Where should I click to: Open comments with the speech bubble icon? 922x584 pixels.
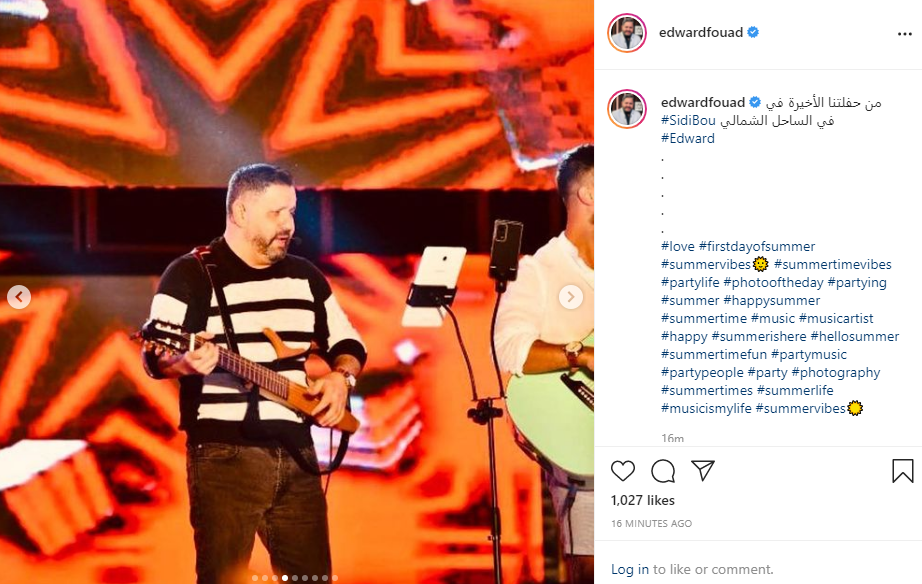(x=663, y=471)
